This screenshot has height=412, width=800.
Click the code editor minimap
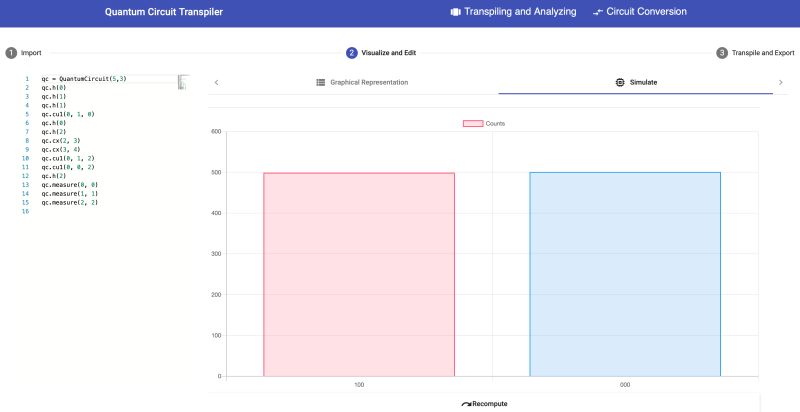[183, 82]
